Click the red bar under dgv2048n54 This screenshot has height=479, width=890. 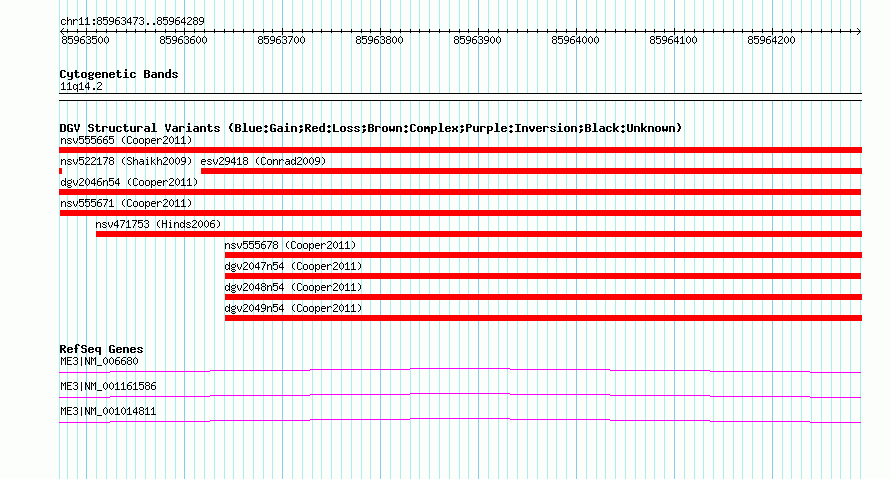543,297
